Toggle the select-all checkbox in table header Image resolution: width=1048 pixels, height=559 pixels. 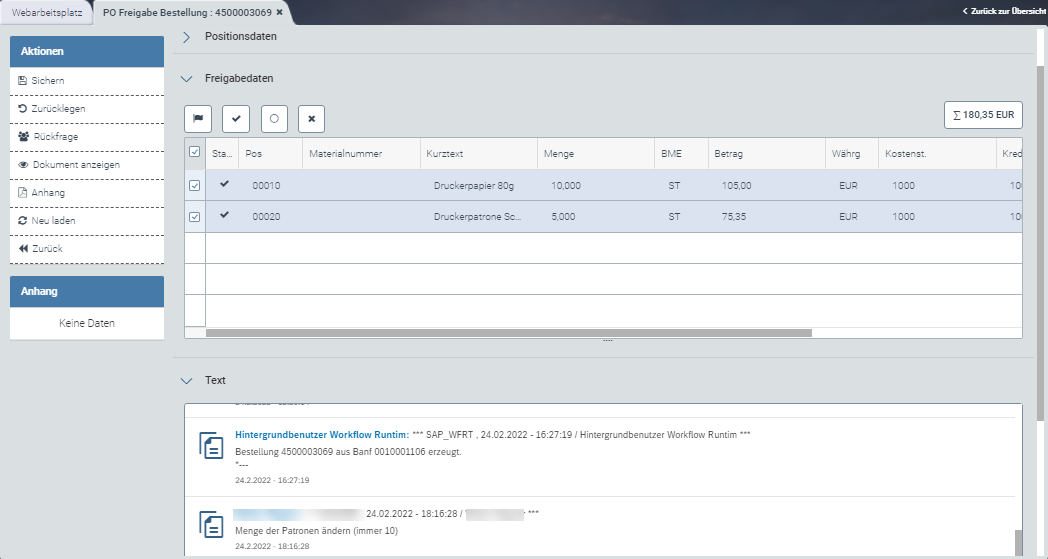coord(195,153)
